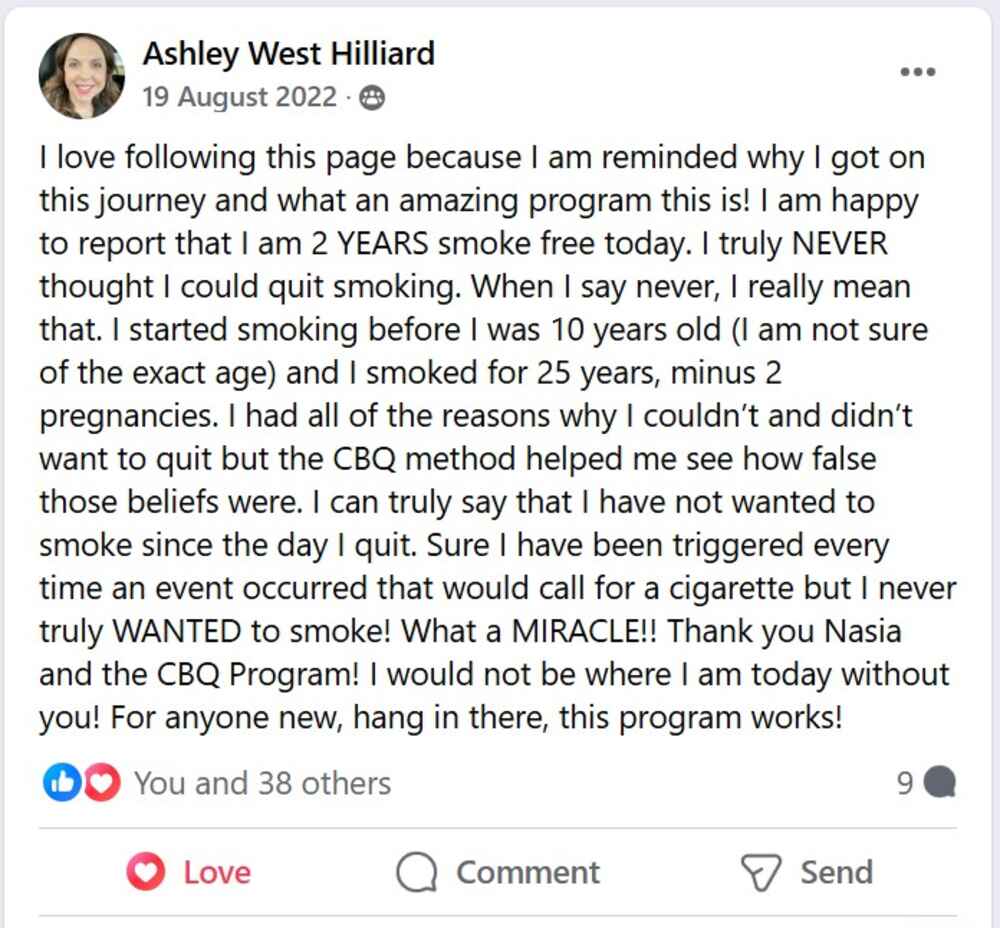Image resolution: width=1000 pixels, height=928 pixels.
Task: Click the speech bubble Comment icon
Action: [x=417, y=872]
